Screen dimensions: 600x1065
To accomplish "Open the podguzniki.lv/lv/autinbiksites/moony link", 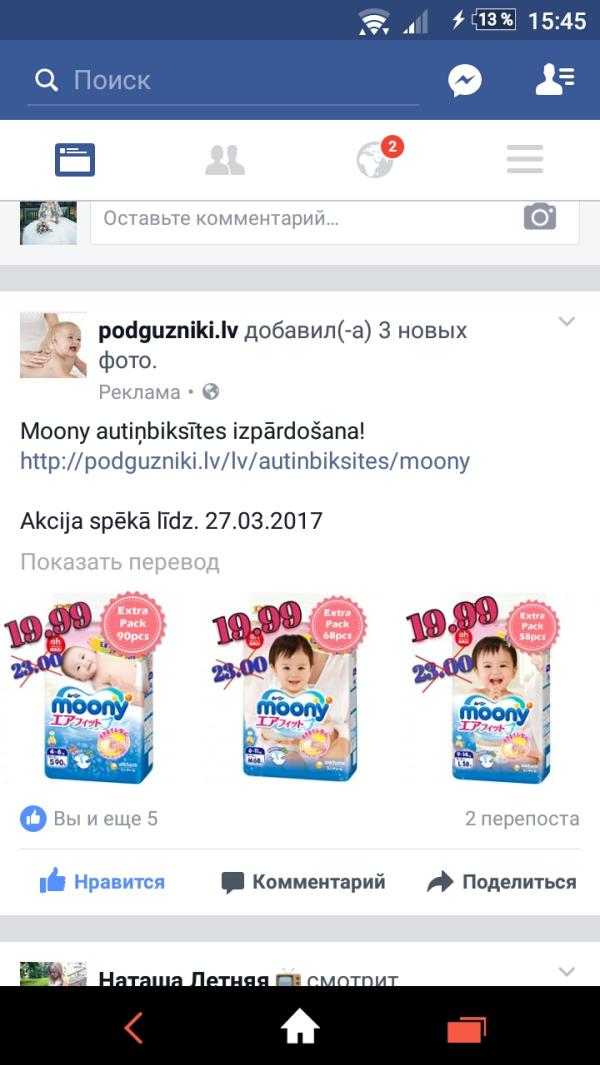I will pyautogui.click(x=245, y=462).
